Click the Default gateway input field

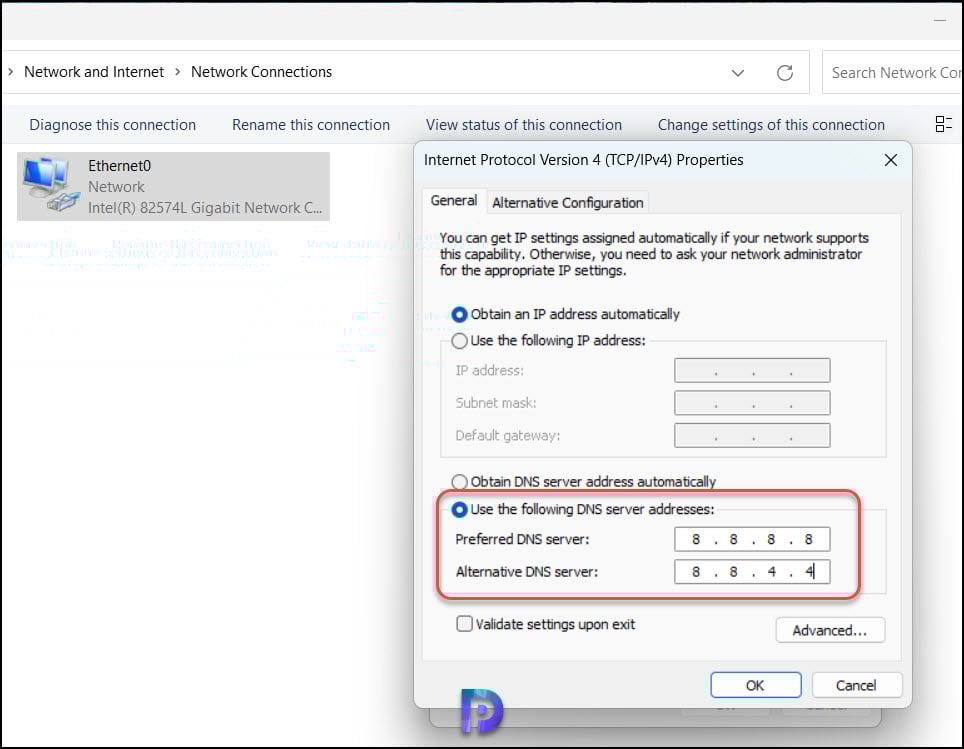[x=752, y=435]
